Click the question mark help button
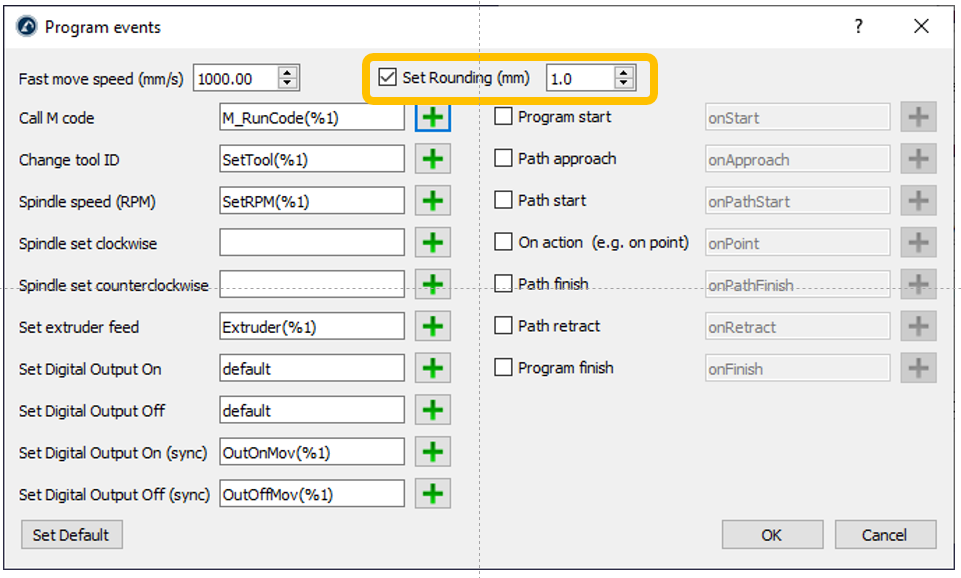The width and height of the screenshot is (961, 578). coord(858,27)
